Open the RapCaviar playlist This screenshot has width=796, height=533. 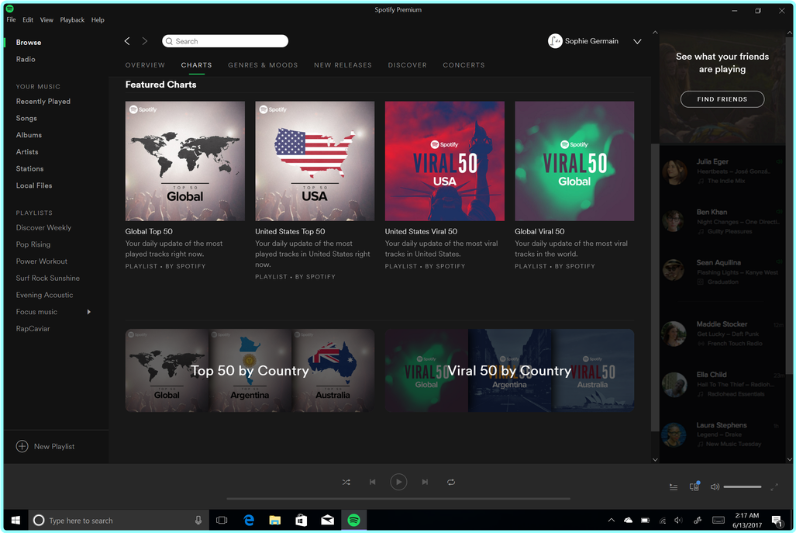point(32,328)
